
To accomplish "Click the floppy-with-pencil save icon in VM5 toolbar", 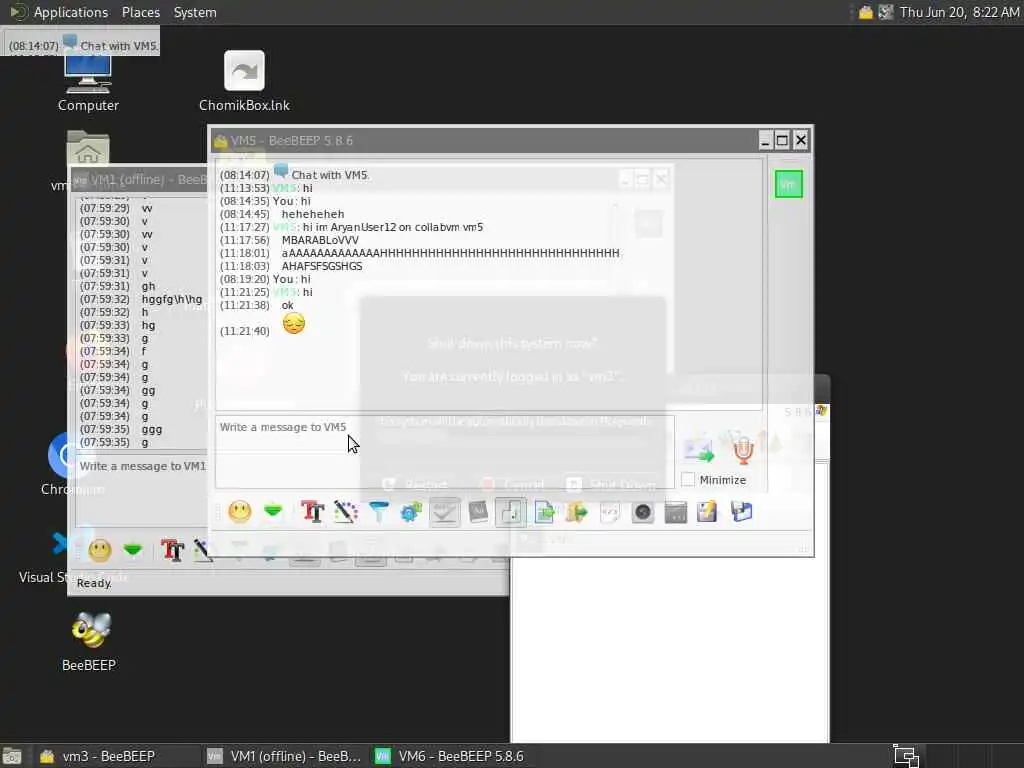I will pyautogui.click(x=707, y=512).
